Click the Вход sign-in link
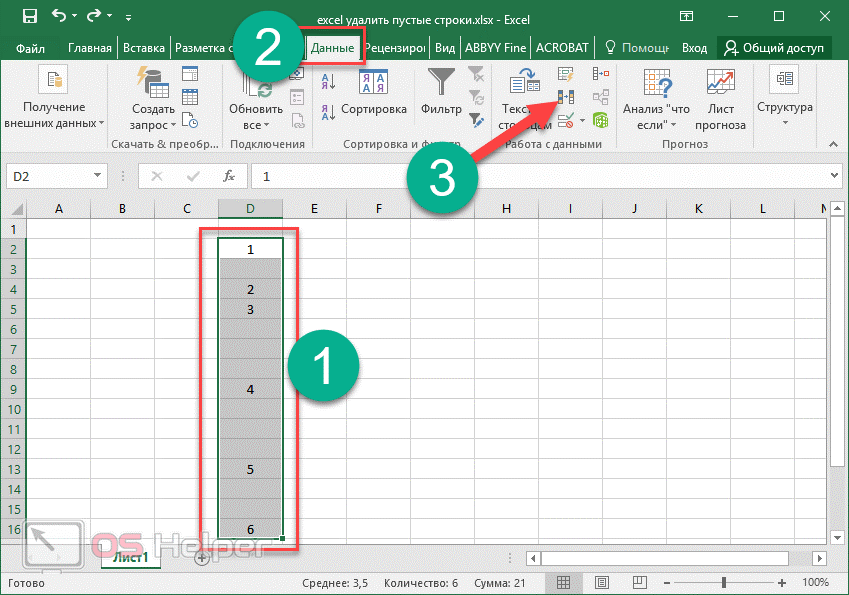 click(x=694, y=47)
